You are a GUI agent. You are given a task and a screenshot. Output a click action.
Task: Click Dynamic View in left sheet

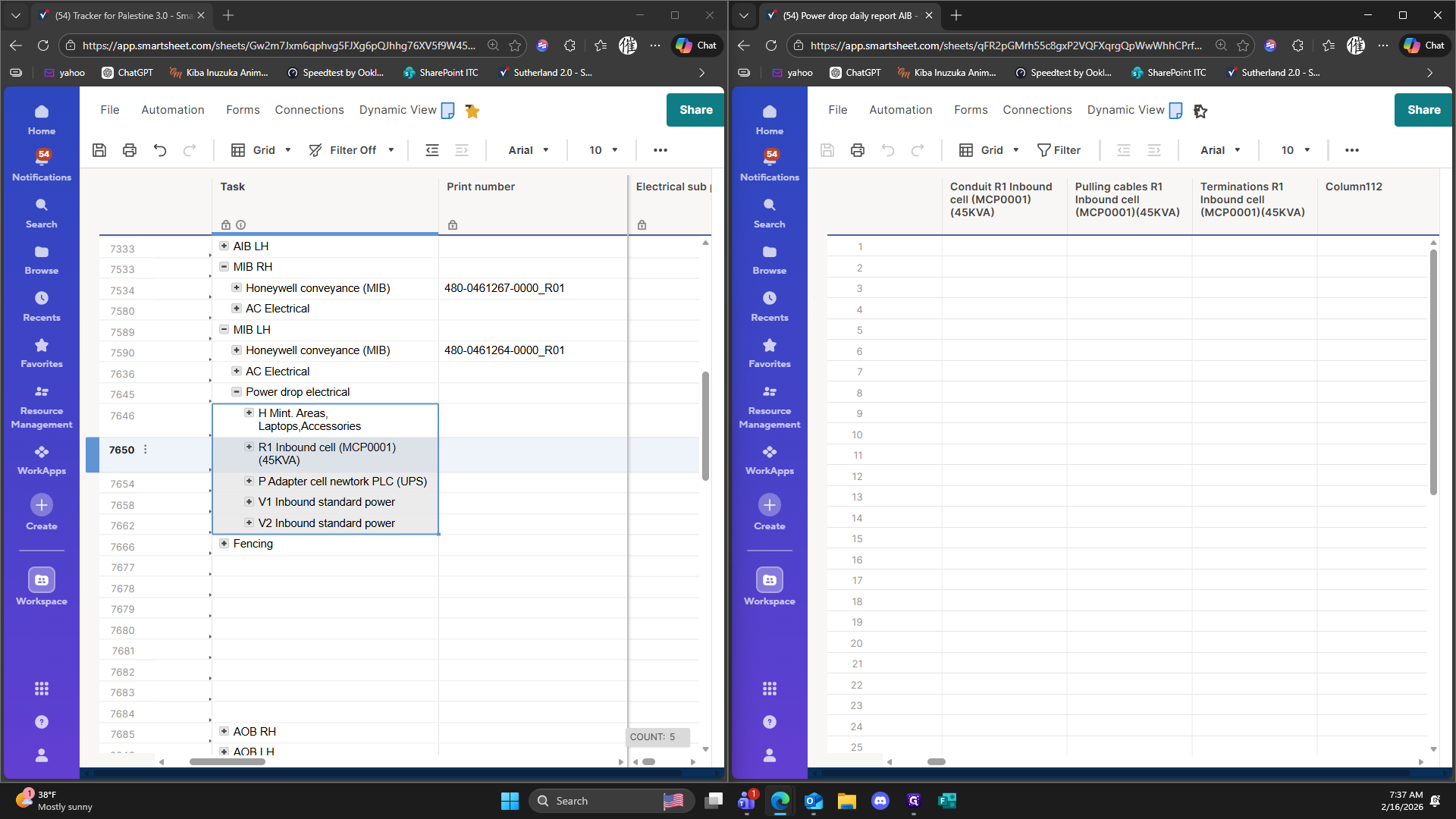398,110
